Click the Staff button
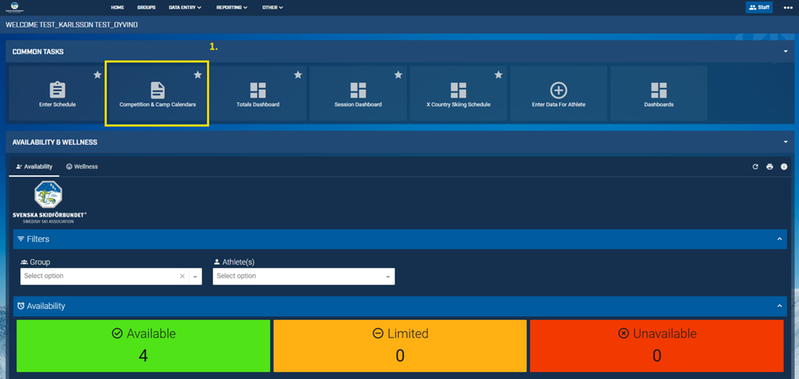799x379 pixels. pos(759,7)
